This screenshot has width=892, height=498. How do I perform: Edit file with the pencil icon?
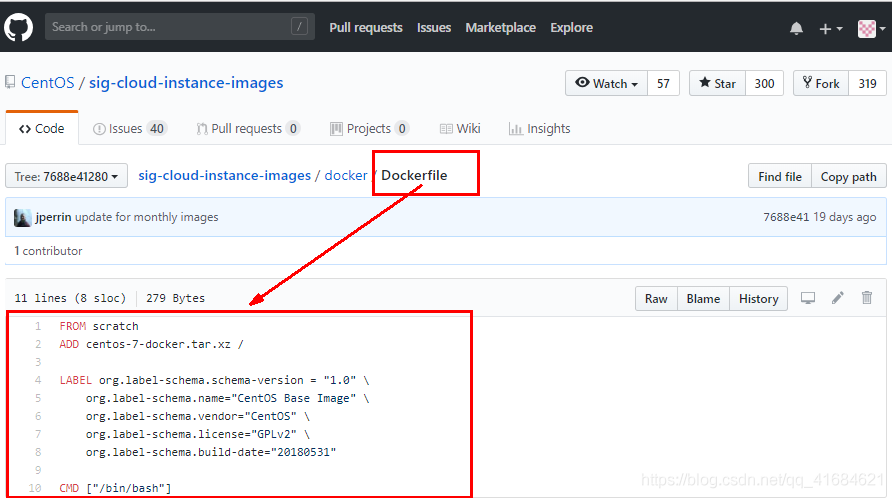[837, 298]
